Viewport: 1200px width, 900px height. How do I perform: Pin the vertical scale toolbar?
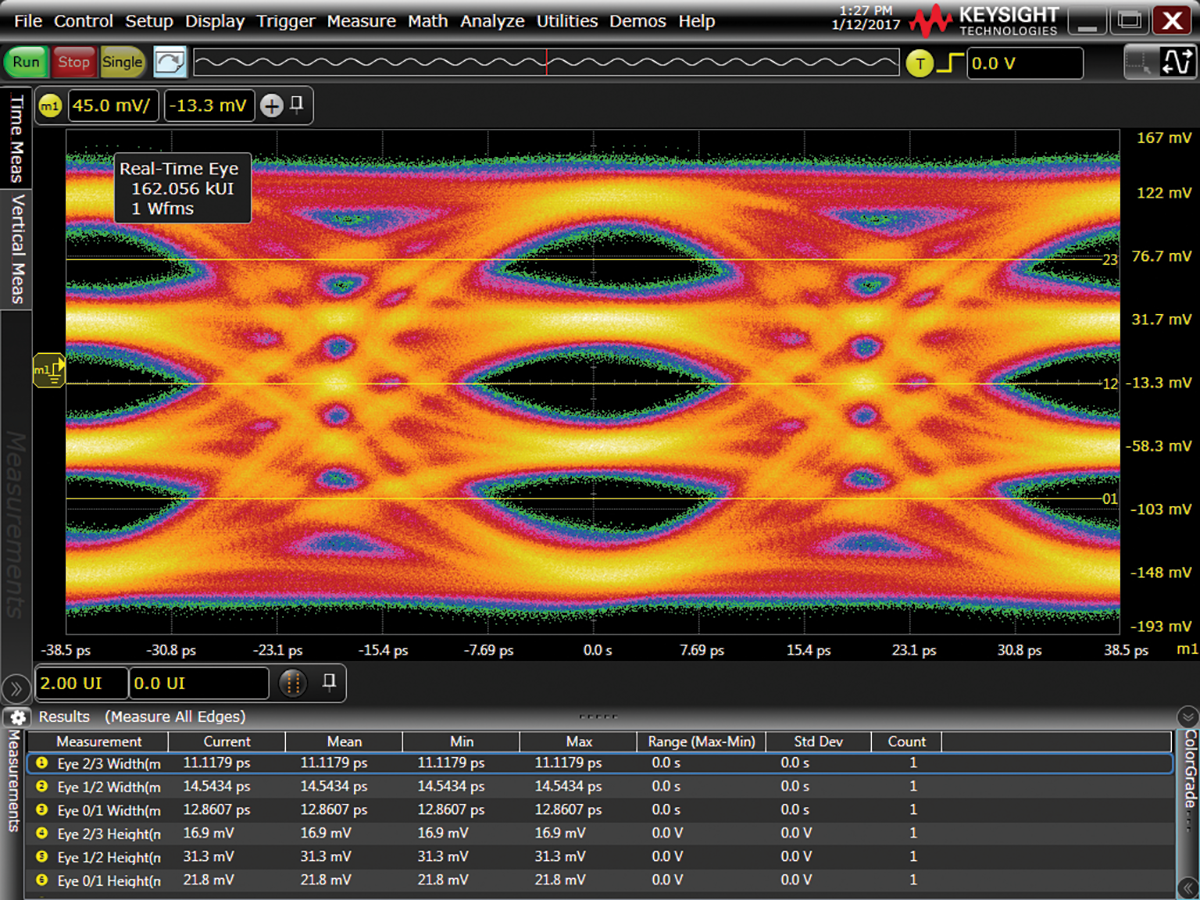click(x=297, y=104)
